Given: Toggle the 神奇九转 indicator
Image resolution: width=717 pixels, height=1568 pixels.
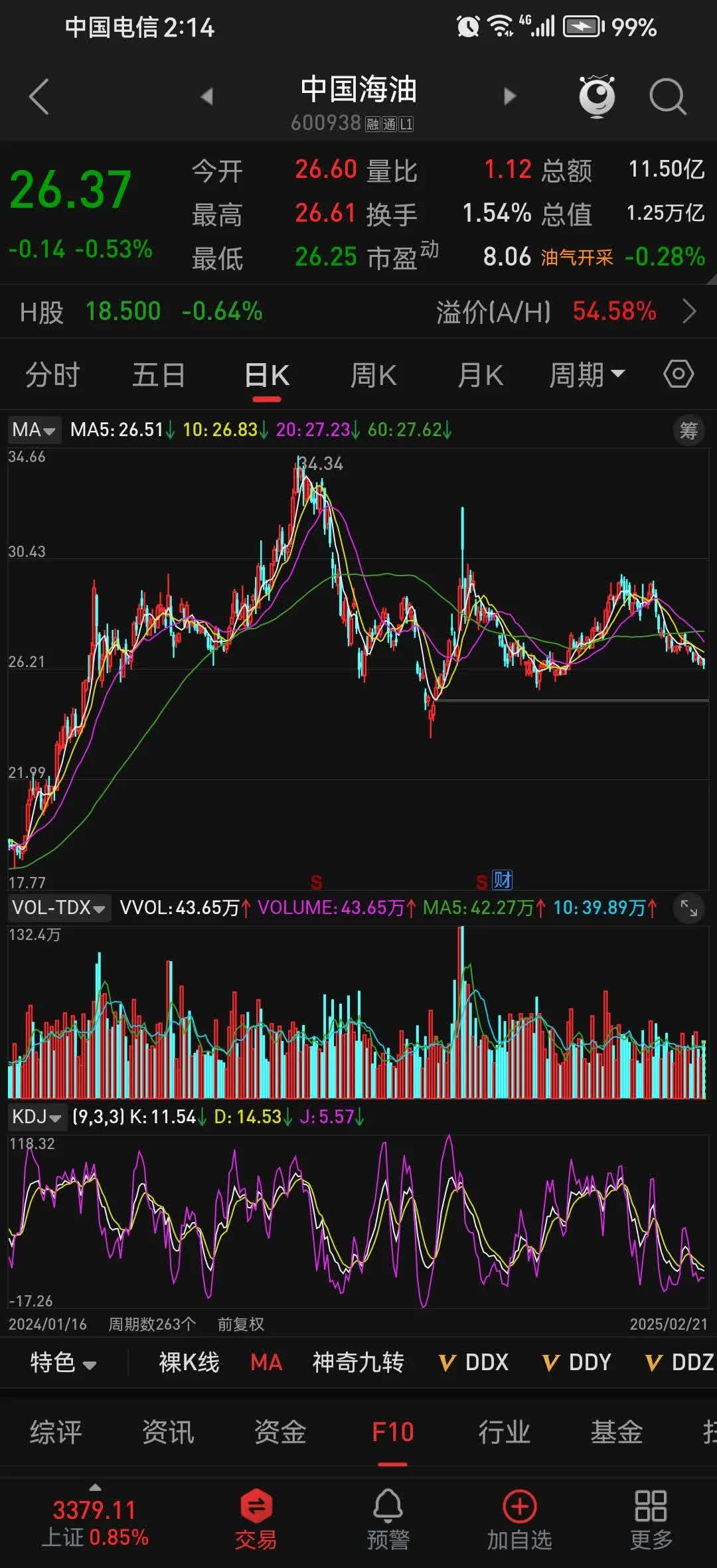Looking at the screenshot, I should click(x=358, y=1363).
